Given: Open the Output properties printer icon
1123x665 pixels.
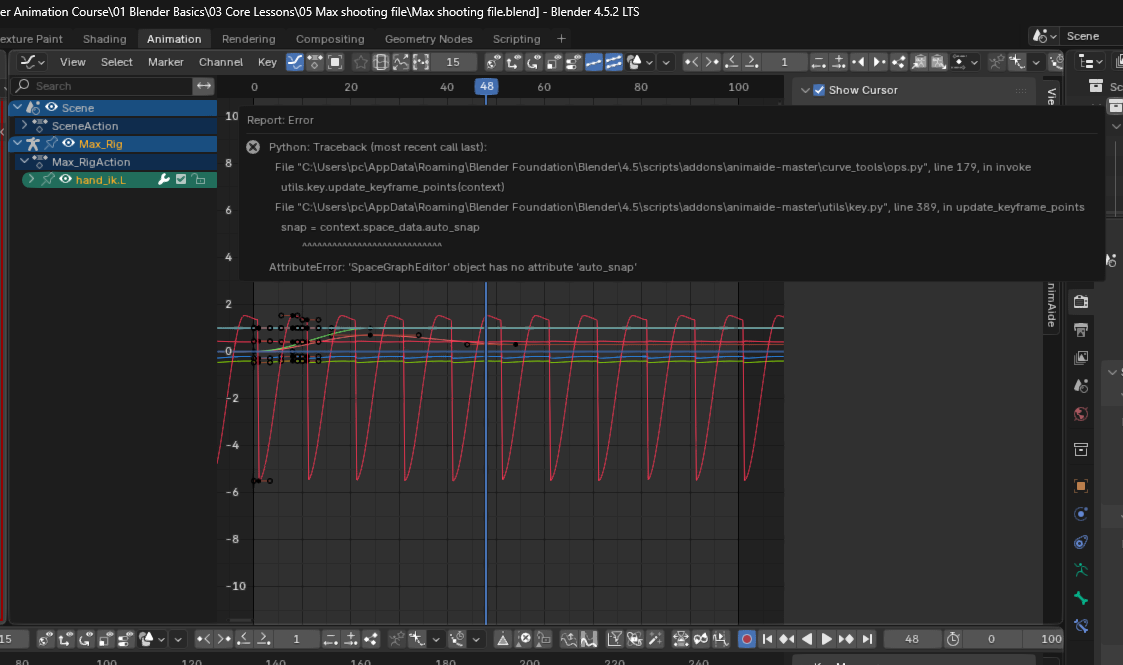Looking at the screenshot, I should click(x=1081, y=329).
